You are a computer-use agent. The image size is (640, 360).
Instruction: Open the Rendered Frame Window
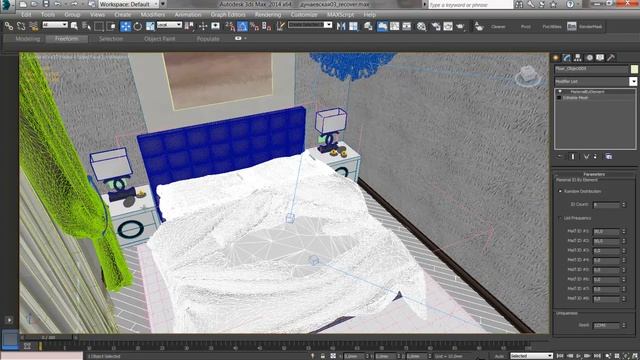(448, 27)
